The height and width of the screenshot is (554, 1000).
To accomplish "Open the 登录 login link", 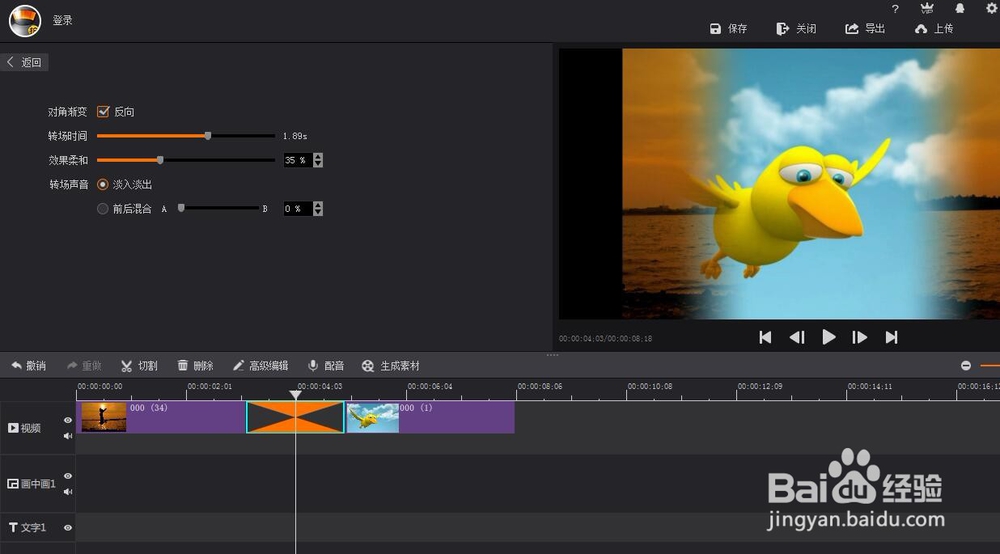I will [x=62, y=20].
